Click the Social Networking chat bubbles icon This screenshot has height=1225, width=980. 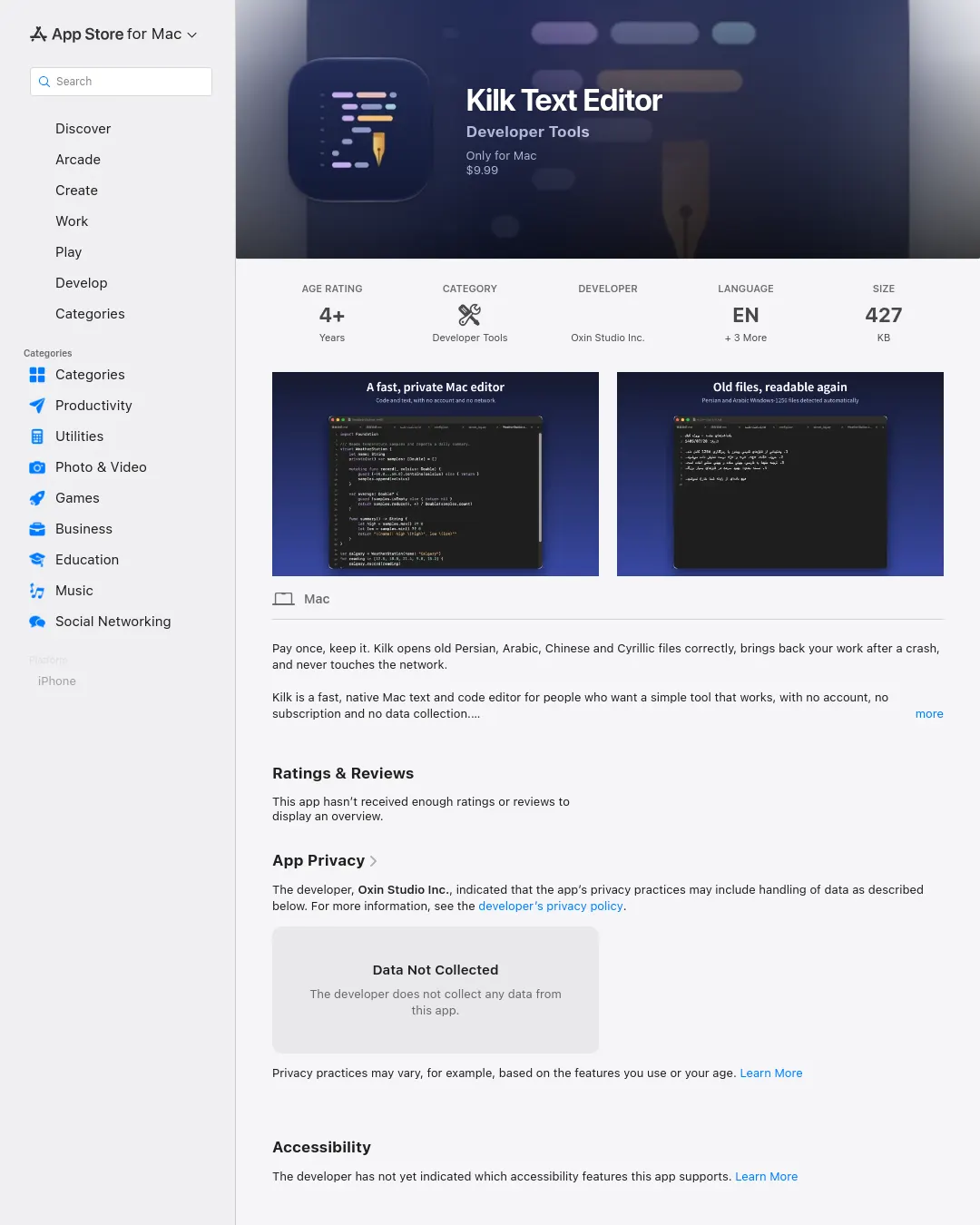coord(37,622)
